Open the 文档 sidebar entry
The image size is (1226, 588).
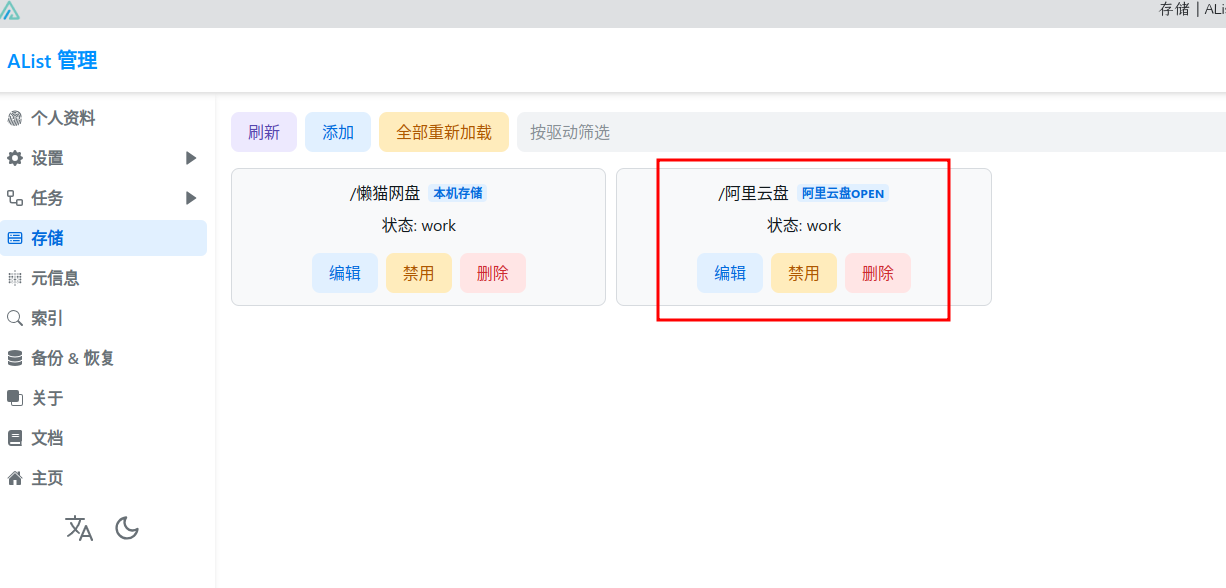(103, 438)
